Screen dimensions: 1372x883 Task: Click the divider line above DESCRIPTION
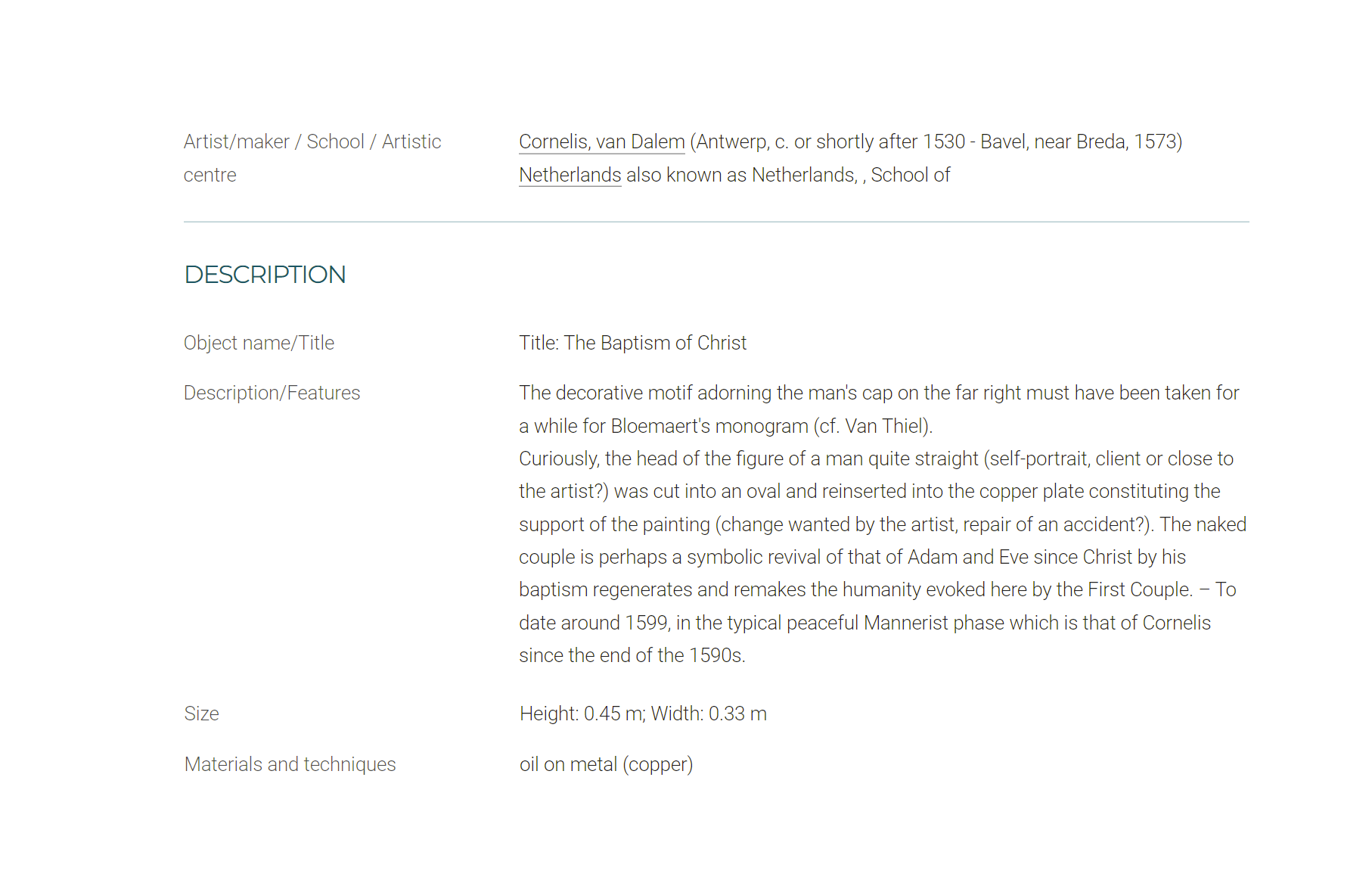[716, 222]
